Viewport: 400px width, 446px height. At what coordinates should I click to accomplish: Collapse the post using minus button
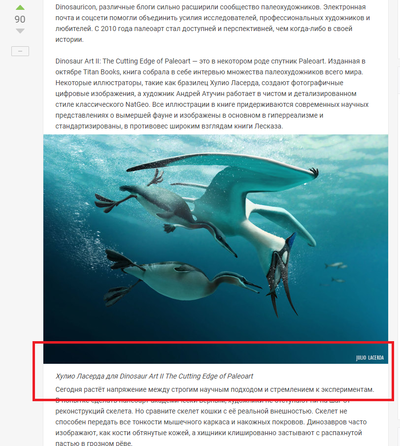coord(20,51)
